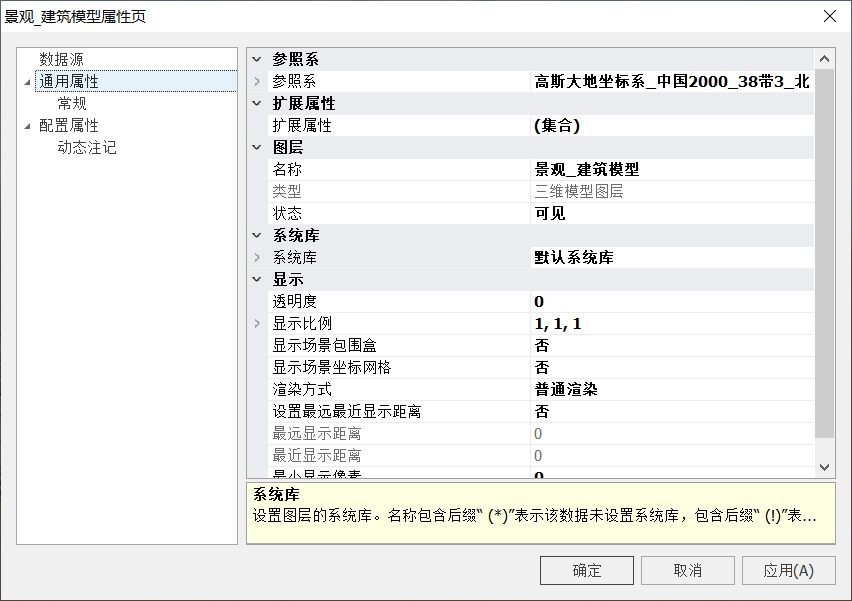
Task: Expand the 显示比例 property row
Action: 257,324
